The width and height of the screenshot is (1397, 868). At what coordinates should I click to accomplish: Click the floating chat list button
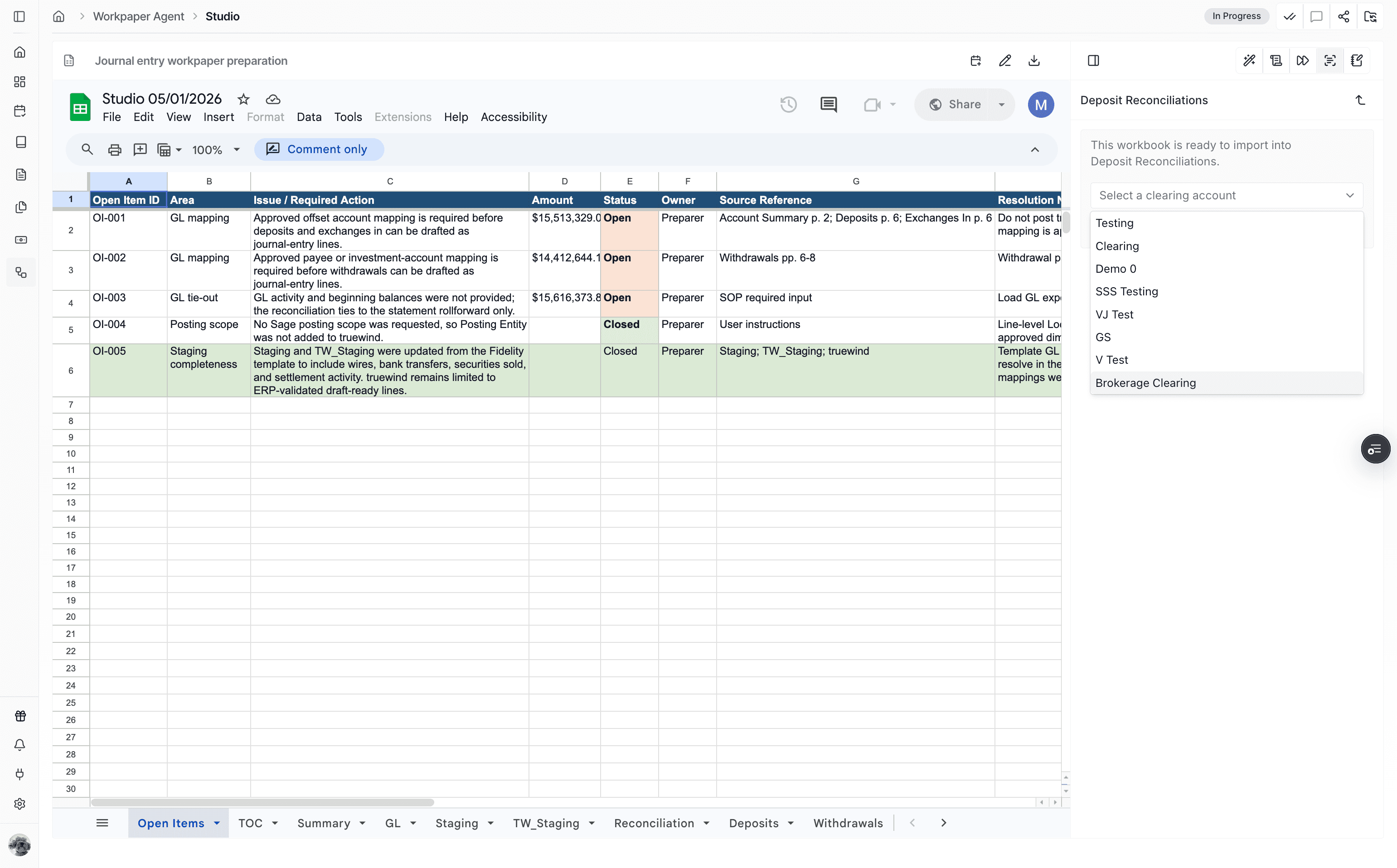pos(1375,449)
